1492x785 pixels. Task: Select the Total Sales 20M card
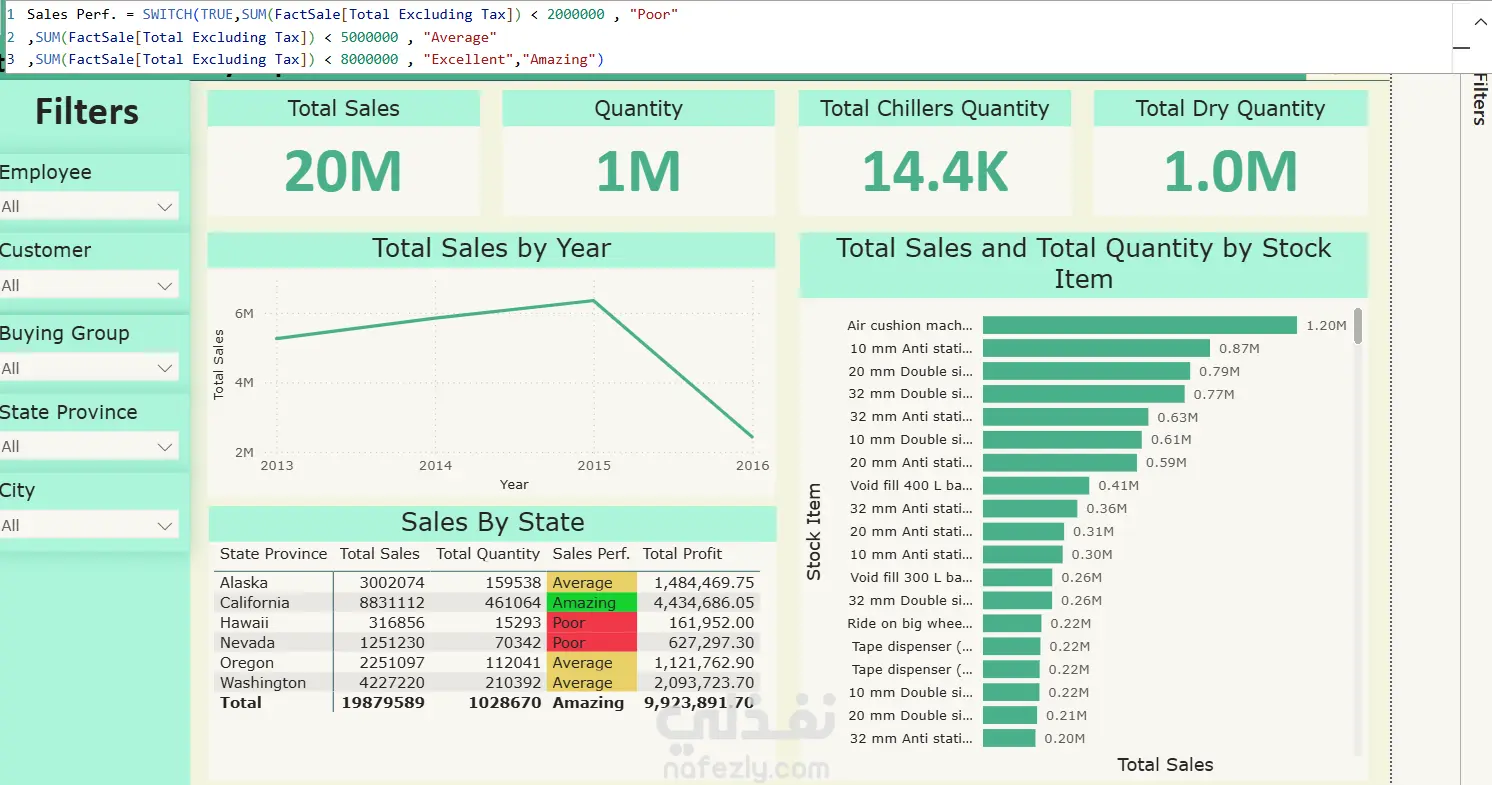(343, 153)
